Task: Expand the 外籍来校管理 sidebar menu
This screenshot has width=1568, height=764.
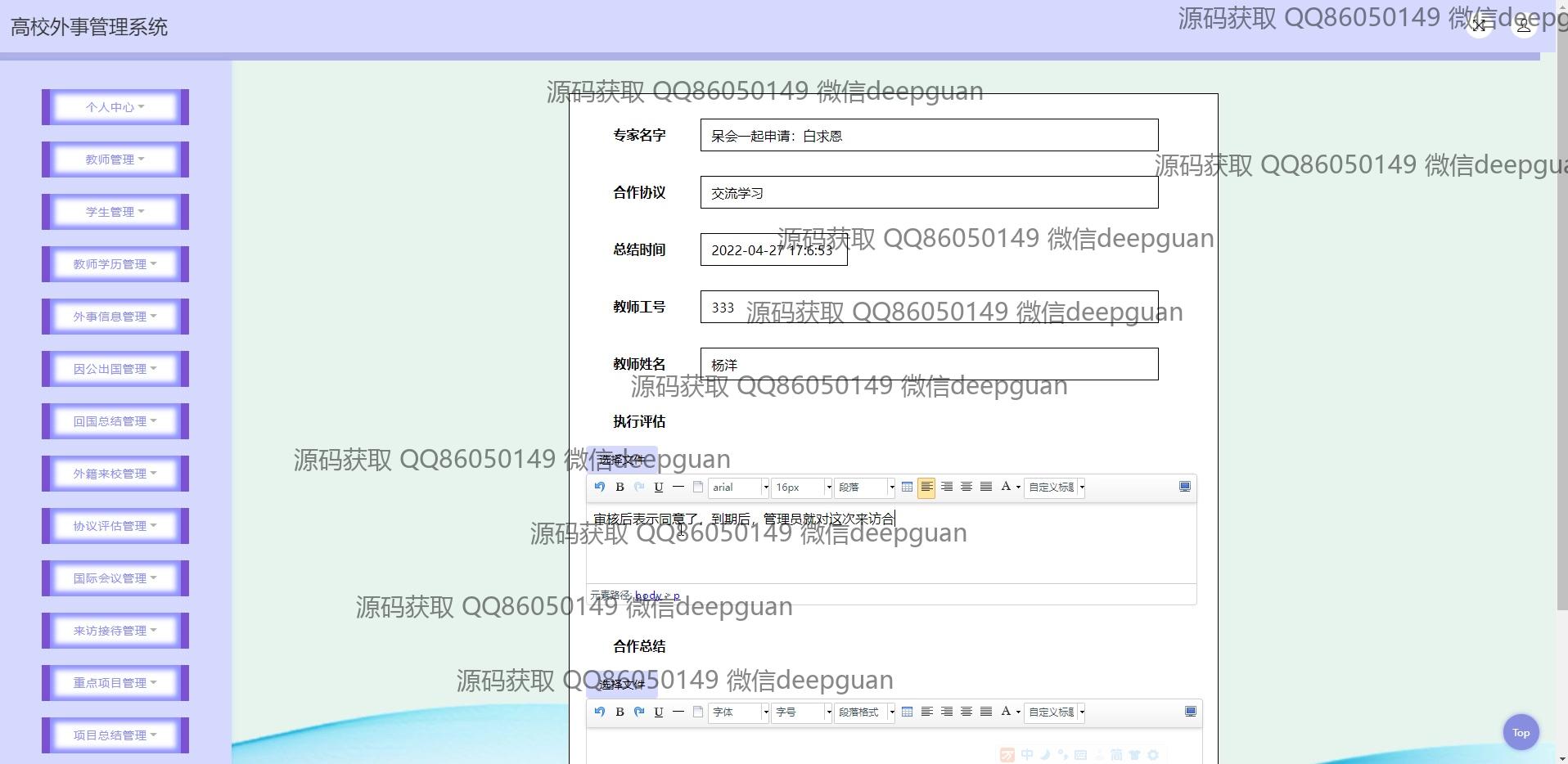Action: coord(115,474)
